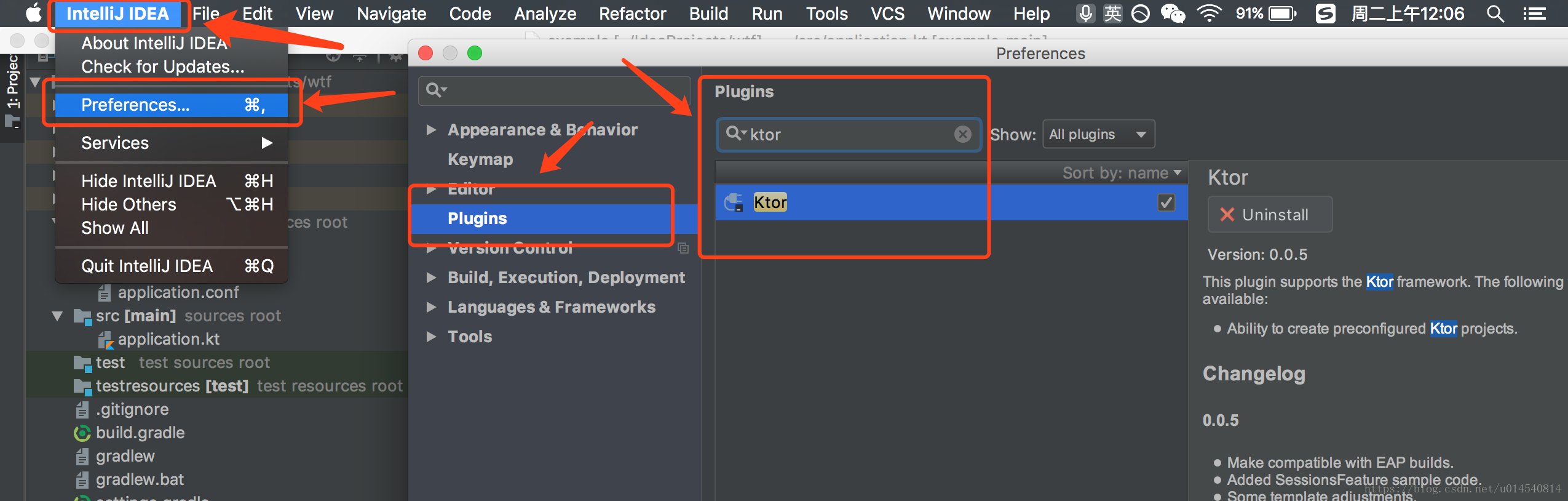Open the Sort by name dropdown
The image size is (1568, 501).
(1122, 173)
